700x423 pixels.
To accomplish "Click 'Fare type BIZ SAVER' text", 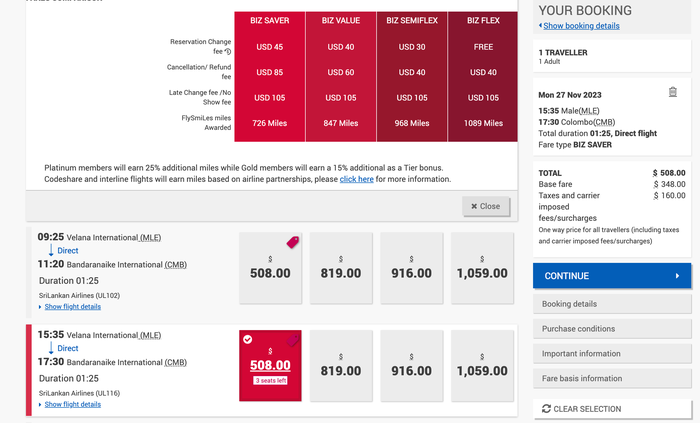I will [575, 145].
